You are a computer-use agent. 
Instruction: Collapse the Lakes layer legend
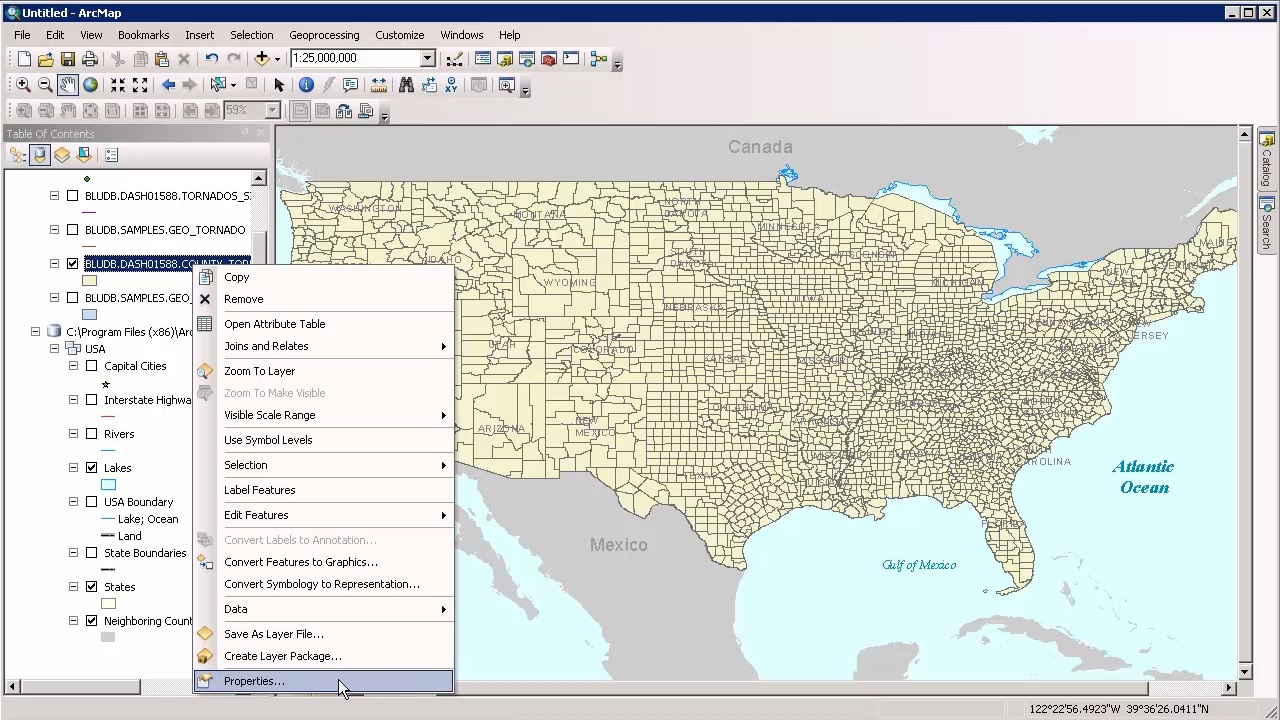73,468
